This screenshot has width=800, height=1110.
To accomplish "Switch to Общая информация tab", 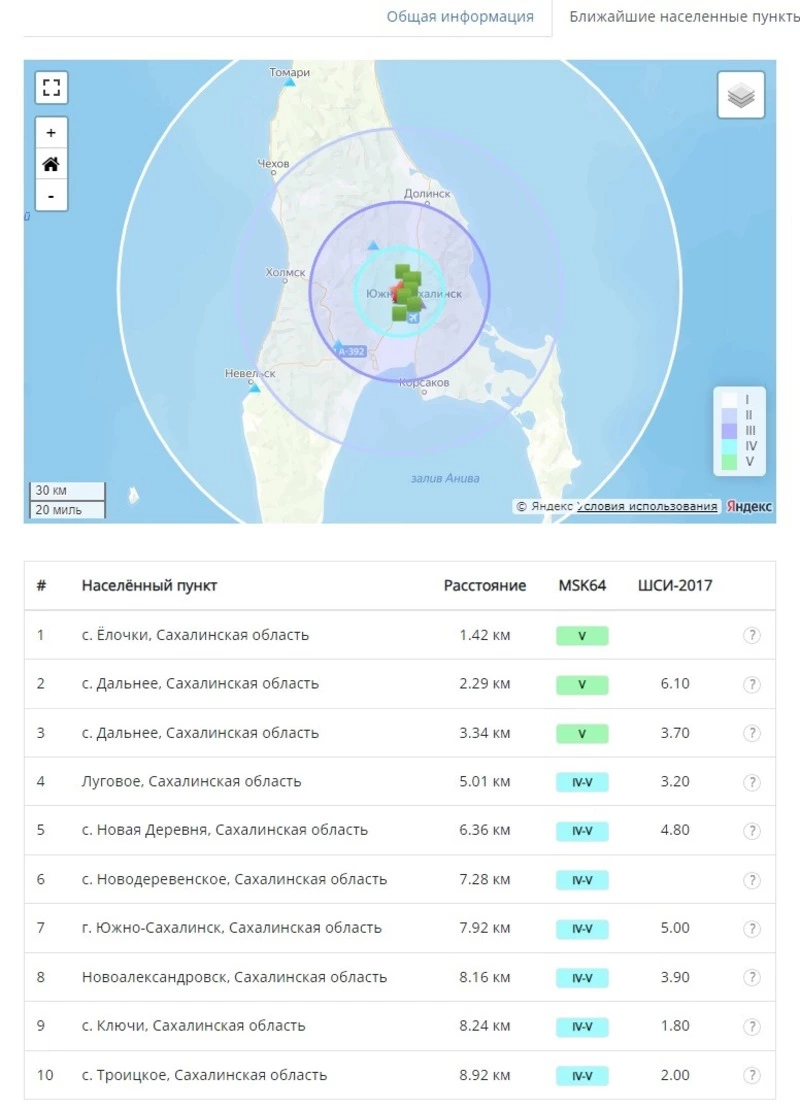I will [x=460, y=17].
